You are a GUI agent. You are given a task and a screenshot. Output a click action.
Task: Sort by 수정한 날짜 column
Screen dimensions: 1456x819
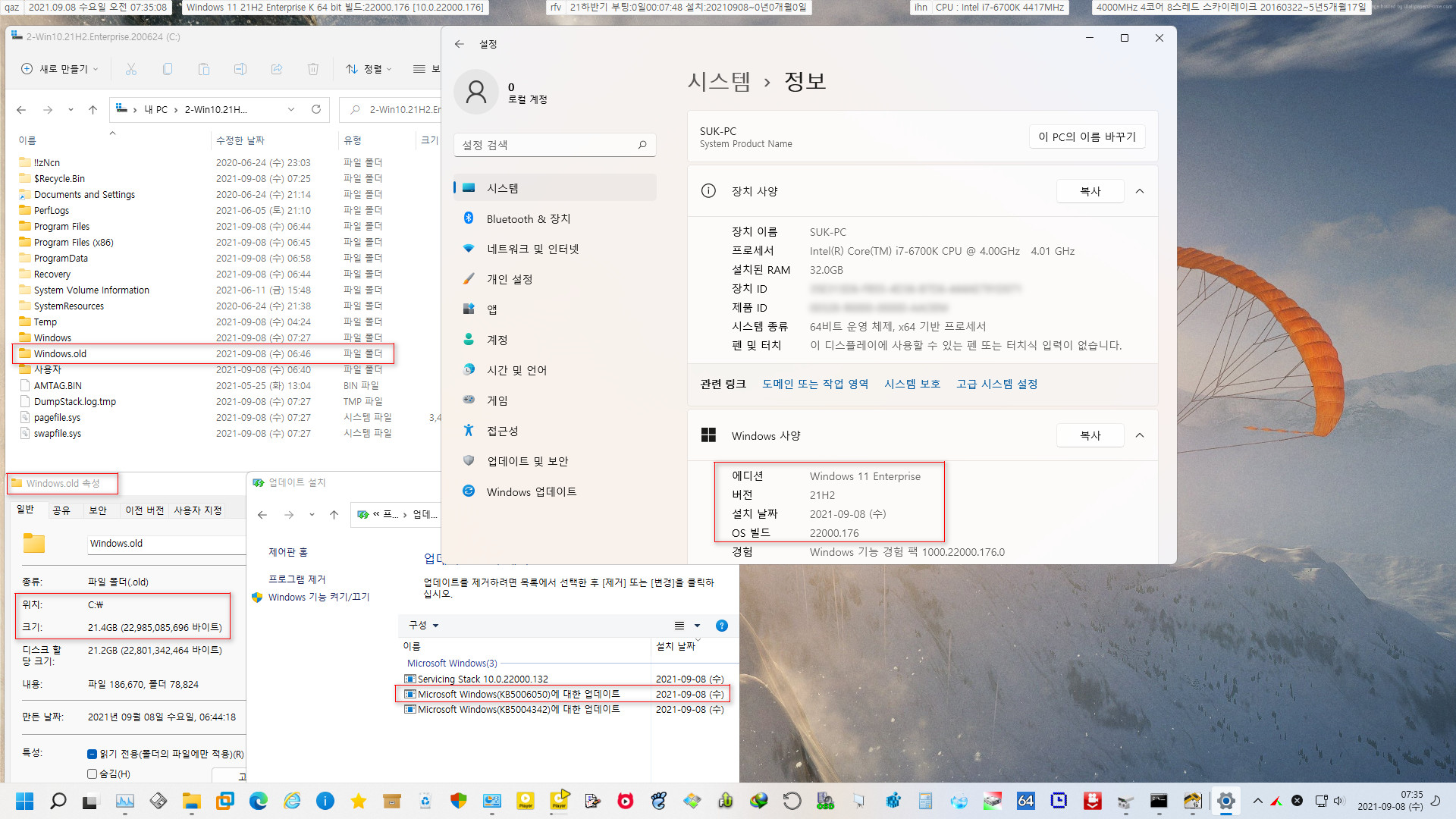coord(240,140)
